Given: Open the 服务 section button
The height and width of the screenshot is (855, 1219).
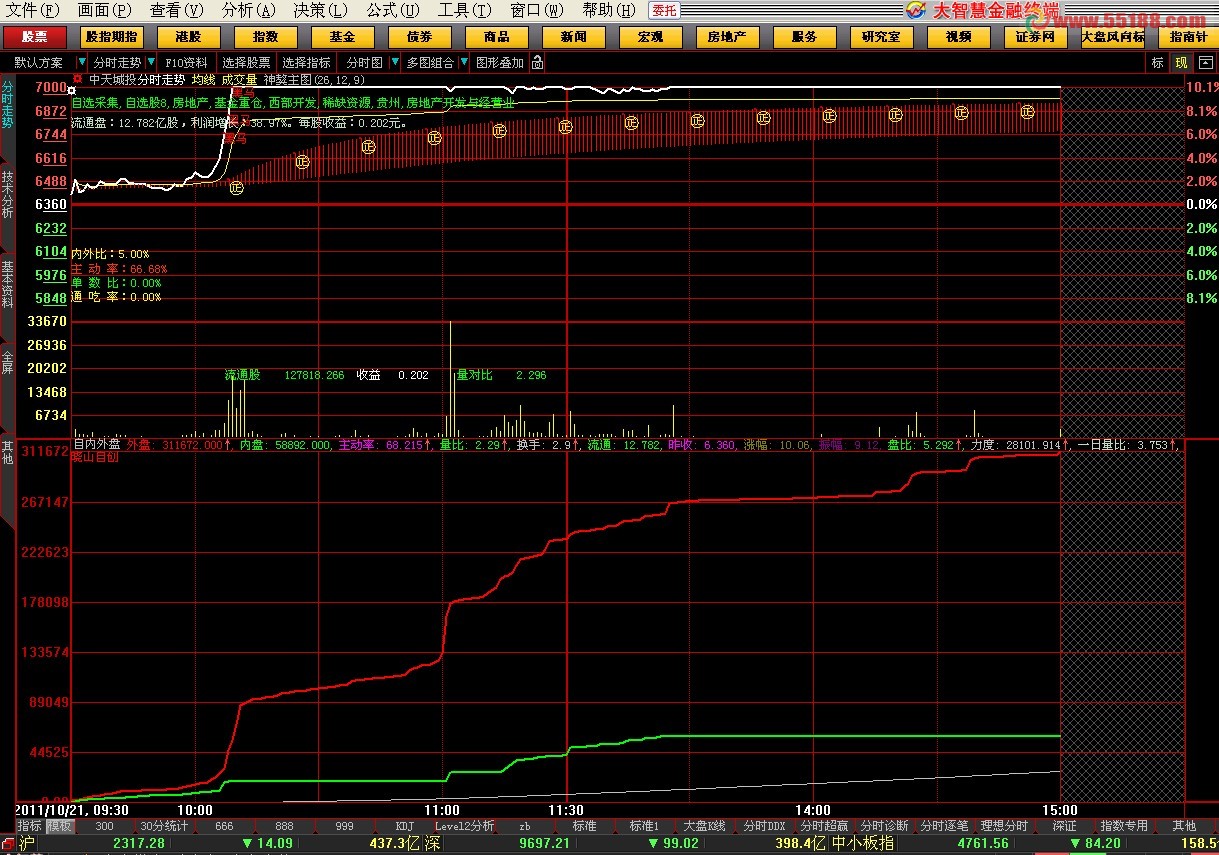Looking at the screenshot, I should coord(804,37).
